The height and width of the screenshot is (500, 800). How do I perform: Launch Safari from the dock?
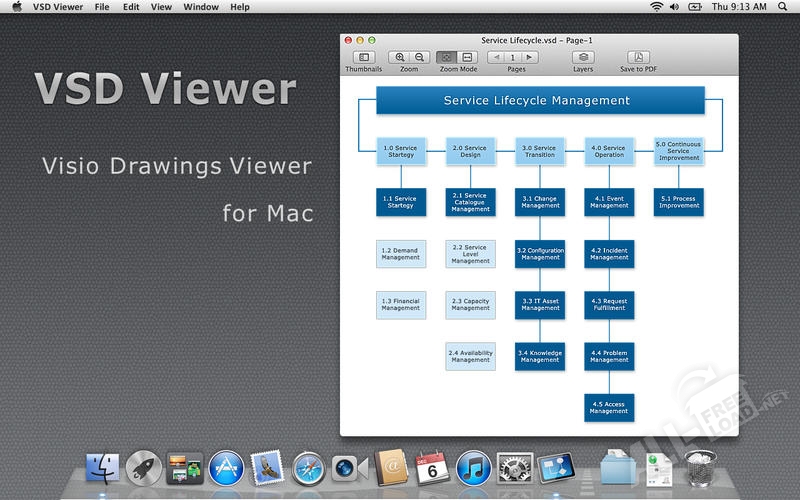pos(308,467)
